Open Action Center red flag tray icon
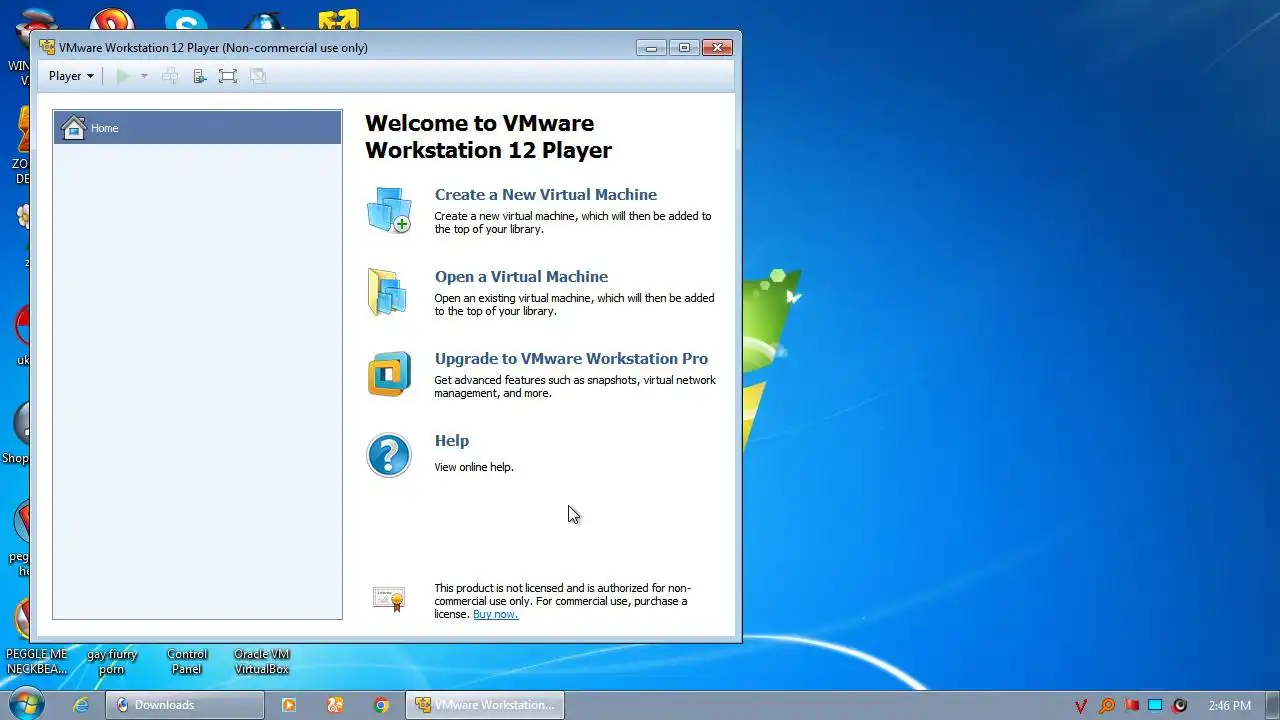 [x=1131, y=706]
